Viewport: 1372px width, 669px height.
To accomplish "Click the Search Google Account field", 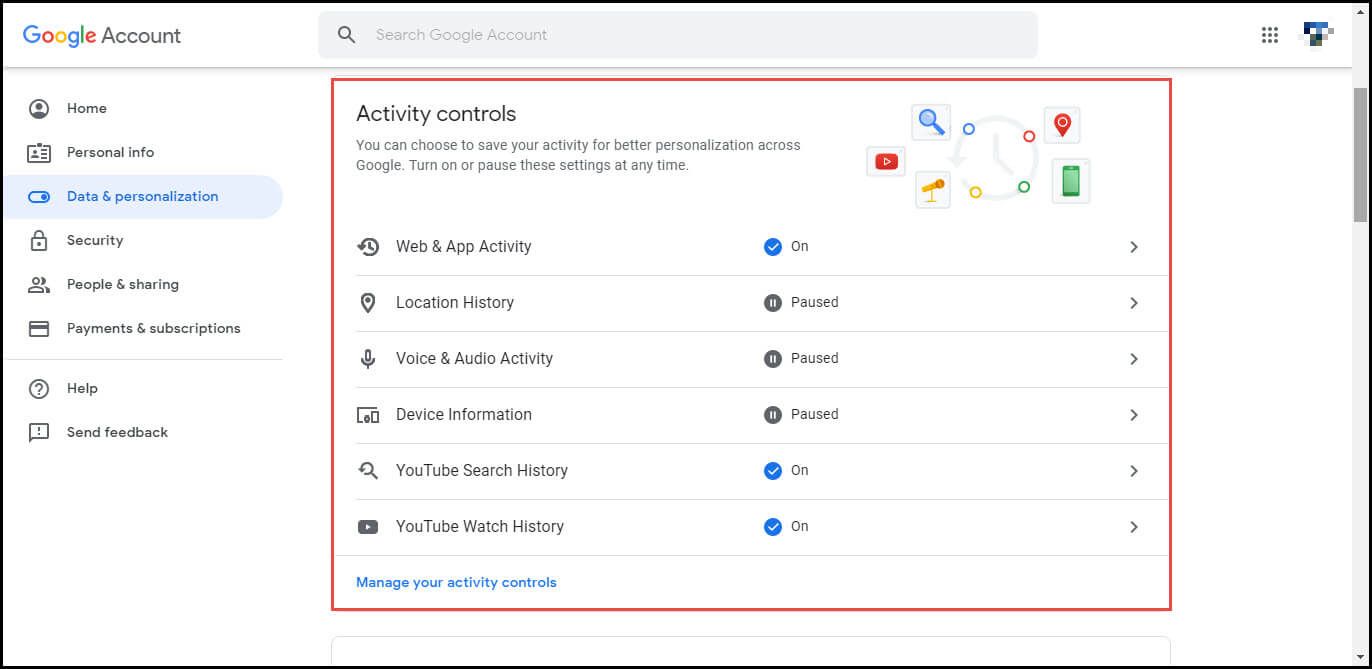I will pyautogui.click(x=678, y=35).
